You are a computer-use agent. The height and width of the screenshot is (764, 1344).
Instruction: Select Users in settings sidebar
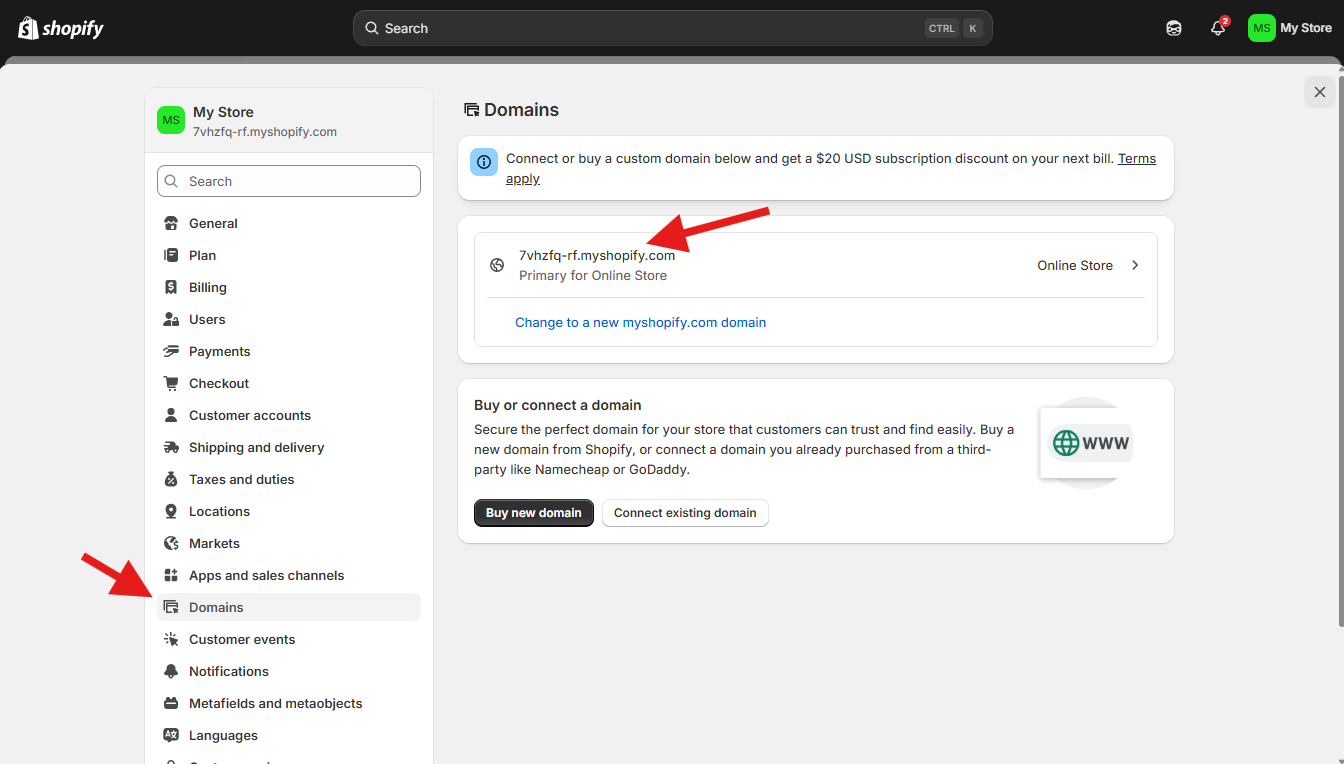pos(289,319)
